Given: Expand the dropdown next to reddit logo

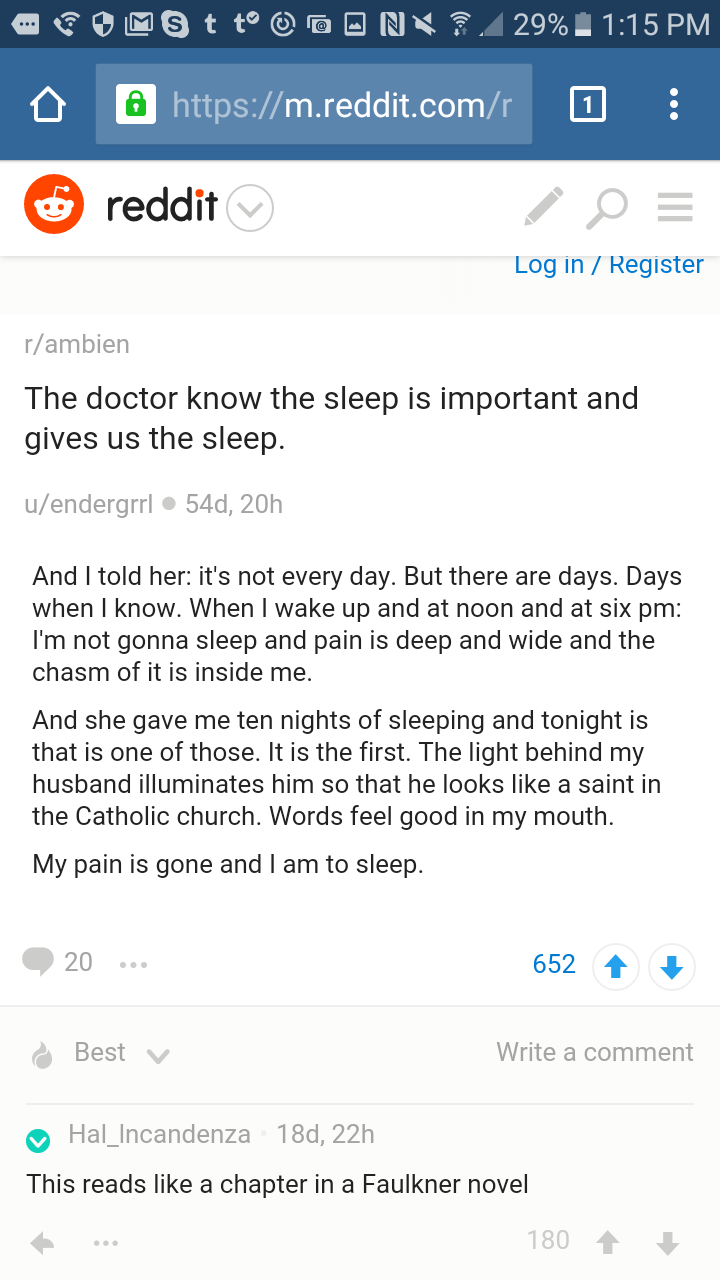Looking at the screenshot, I should point(250,208).
